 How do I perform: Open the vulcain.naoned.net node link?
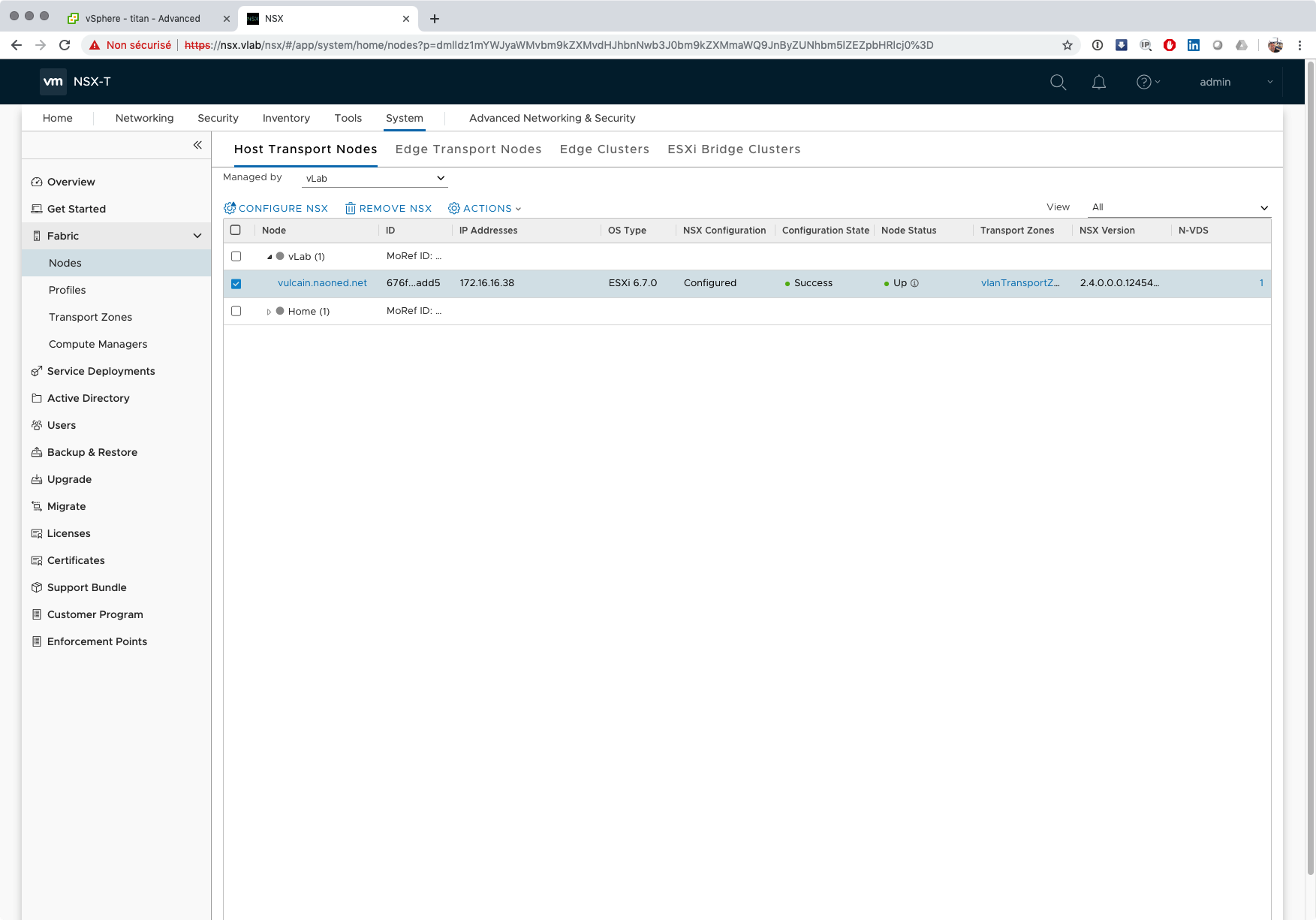[322, 283]
